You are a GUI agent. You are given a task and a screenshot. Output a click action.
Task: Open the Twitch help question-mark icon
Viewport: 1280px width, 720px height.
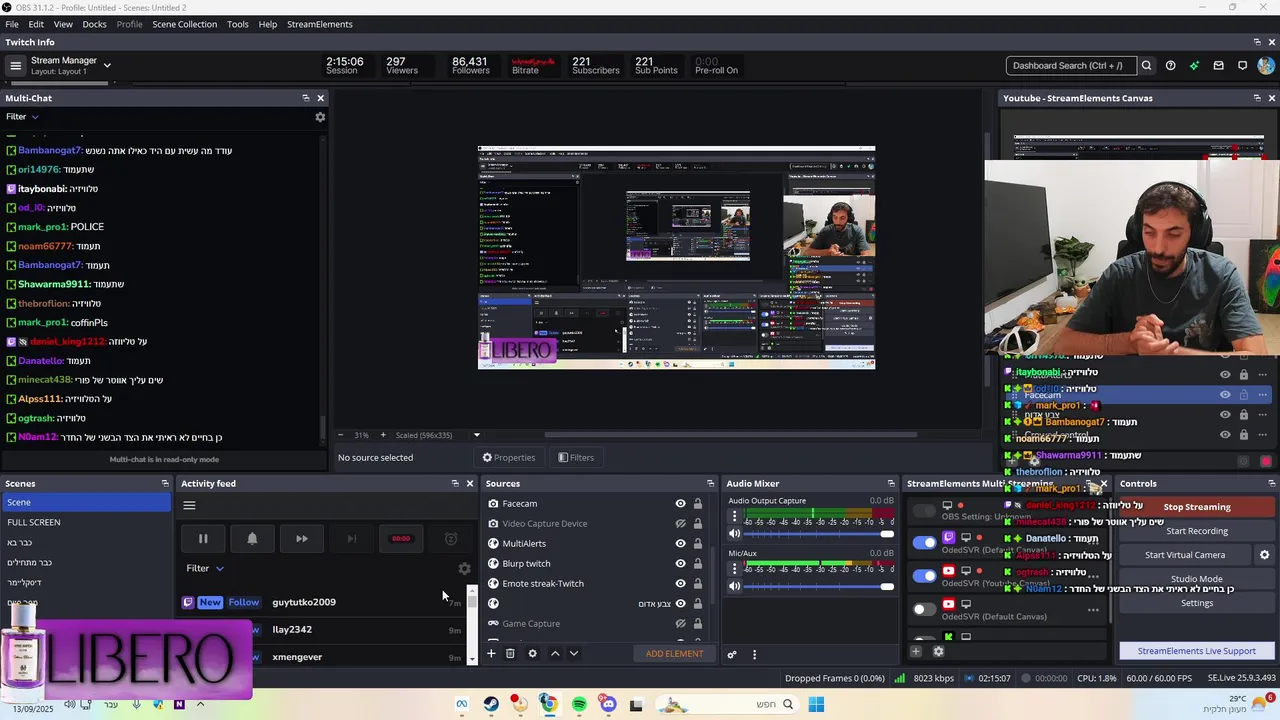coord(1170,66)
